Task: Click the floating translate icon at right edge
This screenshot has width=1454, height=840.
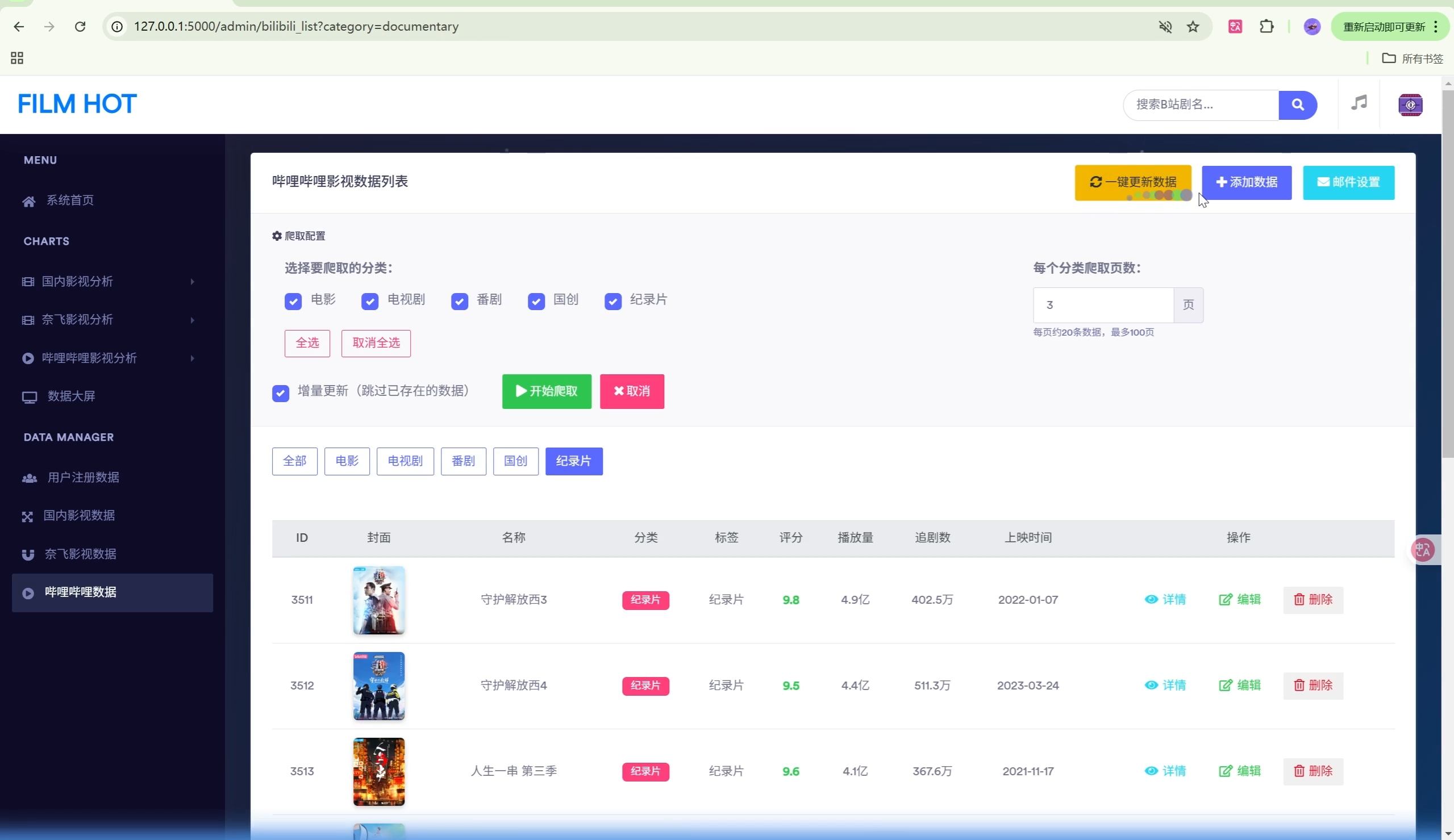Action: 1423,550
